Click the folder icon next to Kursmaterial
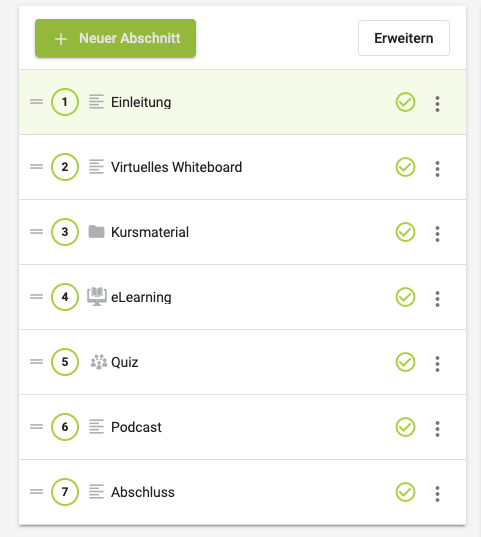Screen dimensions: 481x537 [x=96, y=232]
